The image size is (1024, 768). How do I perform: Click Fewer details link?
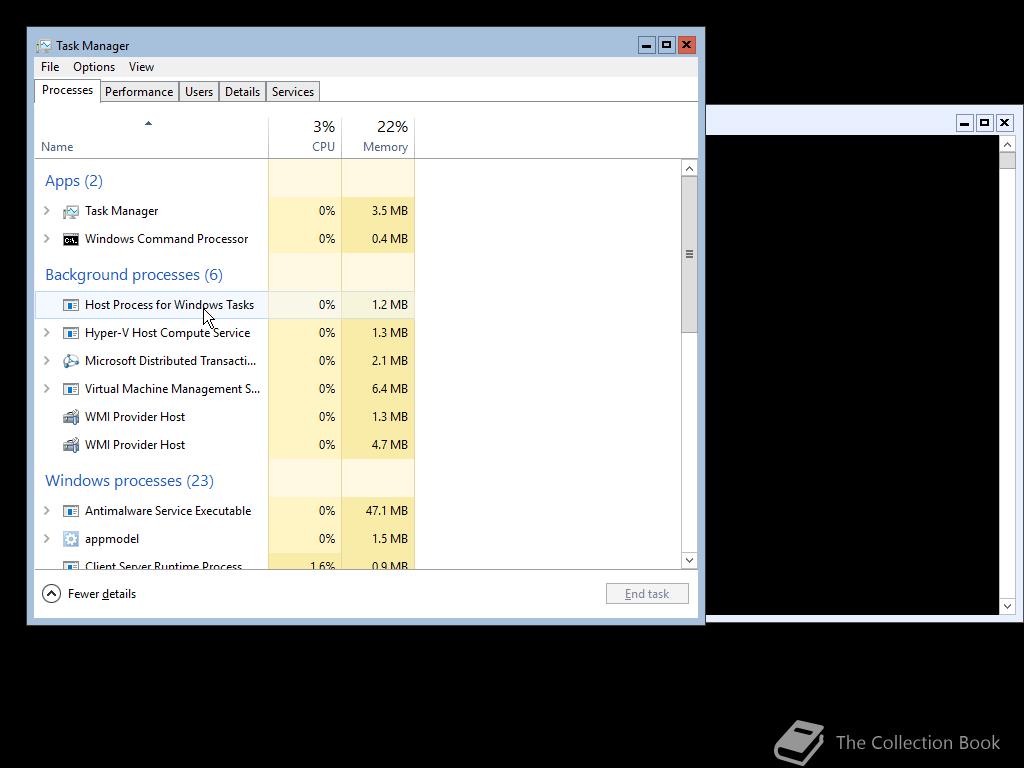click(x=102, y=594)
